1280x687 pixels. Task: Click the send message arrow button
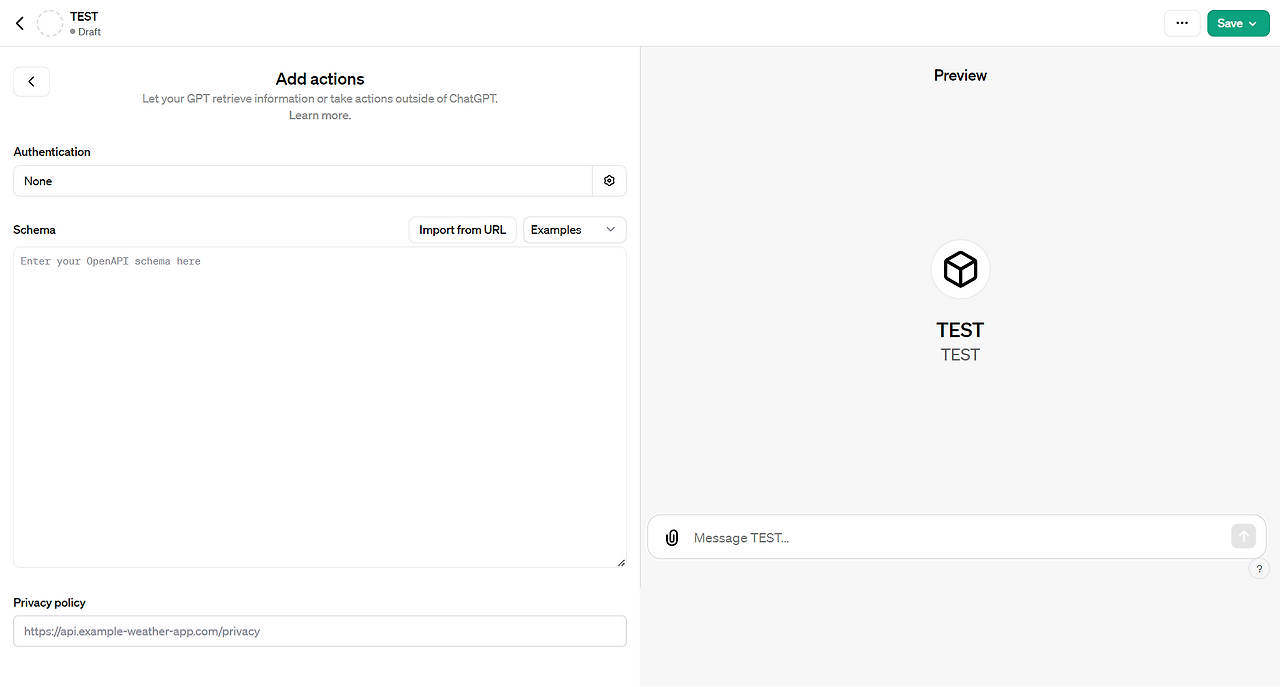(x=1243, y=537)
